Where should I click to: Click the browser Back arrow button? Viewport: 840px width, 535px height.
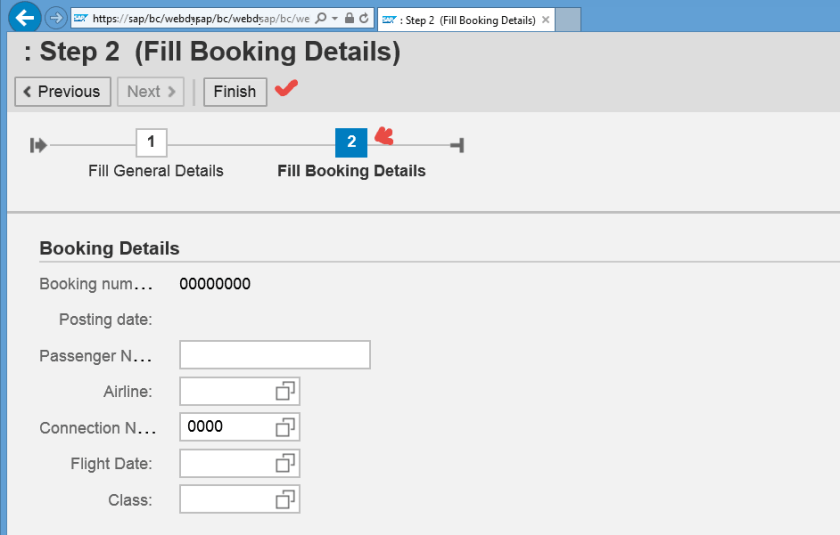point(25,18)
